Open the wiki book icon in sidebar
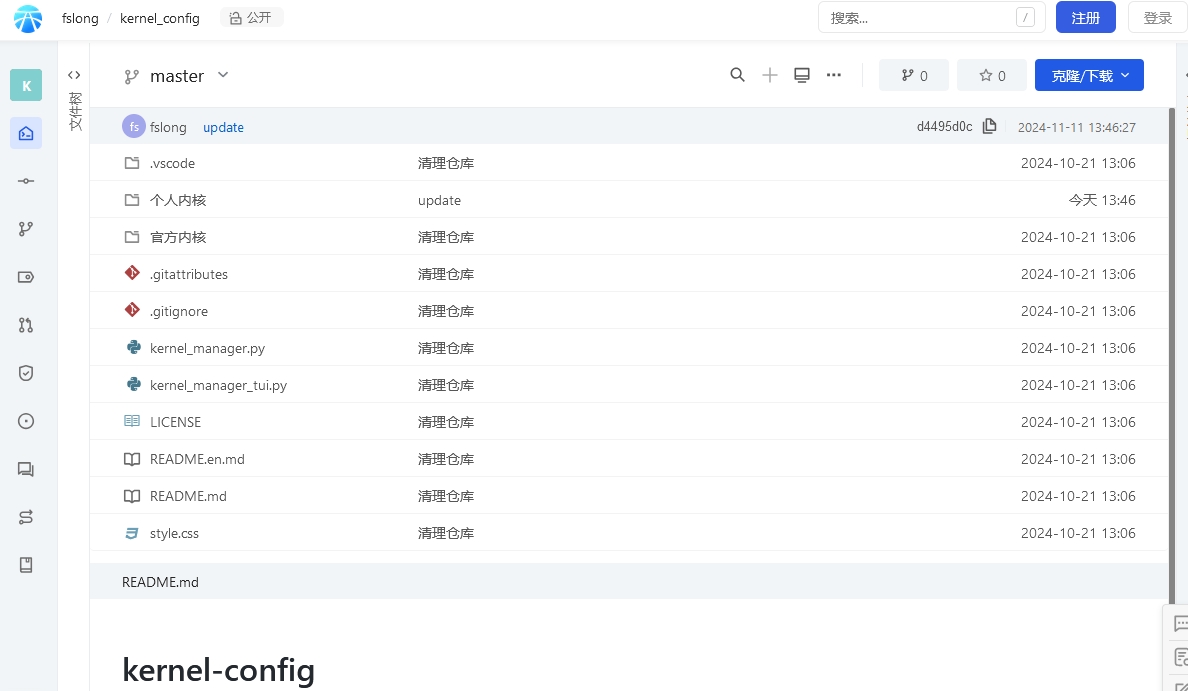Viewport: 1188px width, 691px height. click(x=26, y=565)
